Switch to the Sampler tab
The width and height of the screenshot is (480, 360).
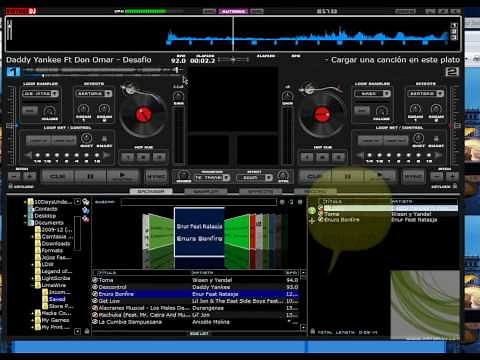click(206, 191)
